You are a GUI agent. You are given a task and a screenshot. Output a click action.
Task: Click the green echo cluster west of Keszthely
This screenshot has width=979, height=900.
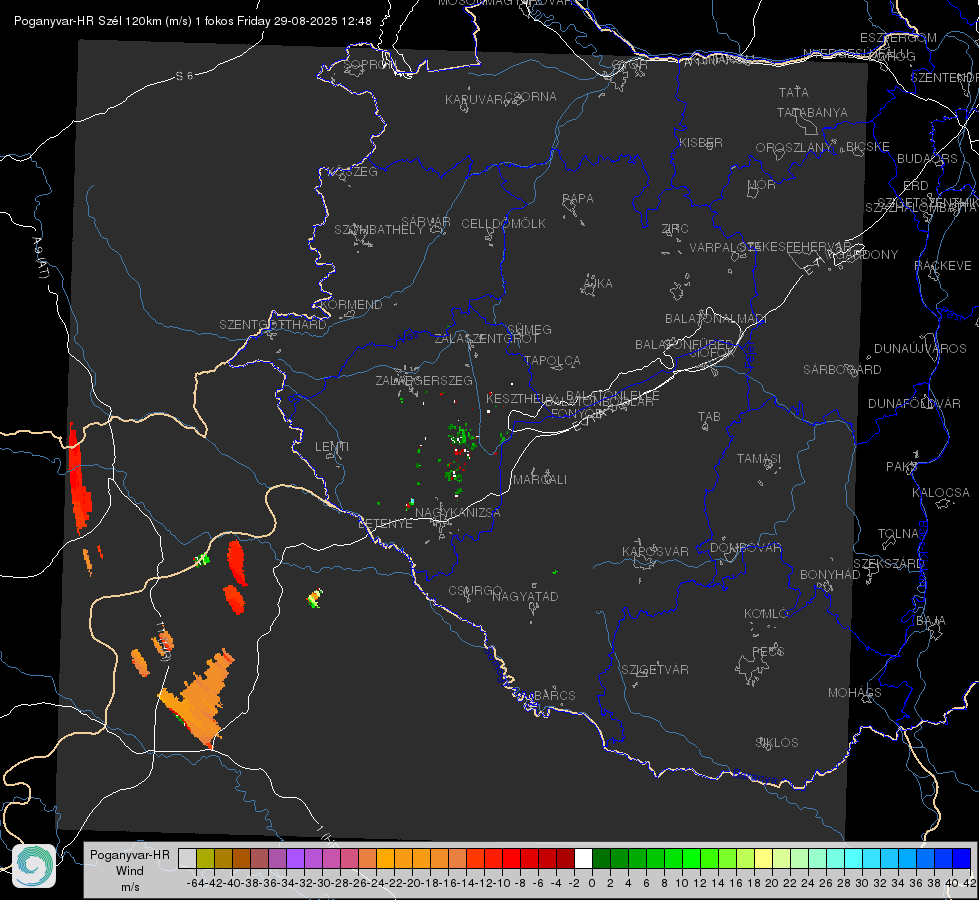[461, 435]
